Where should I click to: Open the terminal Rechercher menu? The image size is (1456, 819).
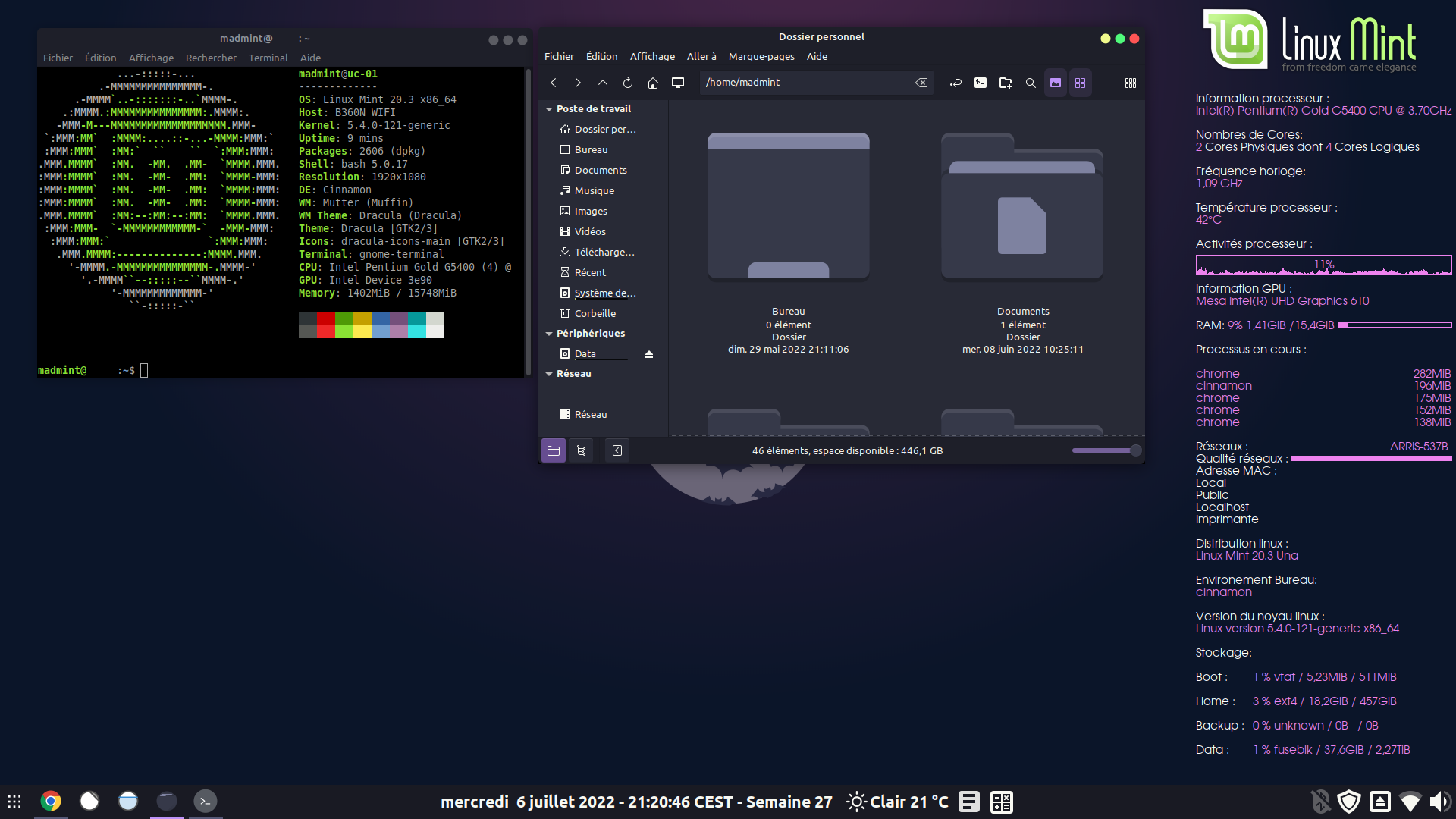coord(211,58)
